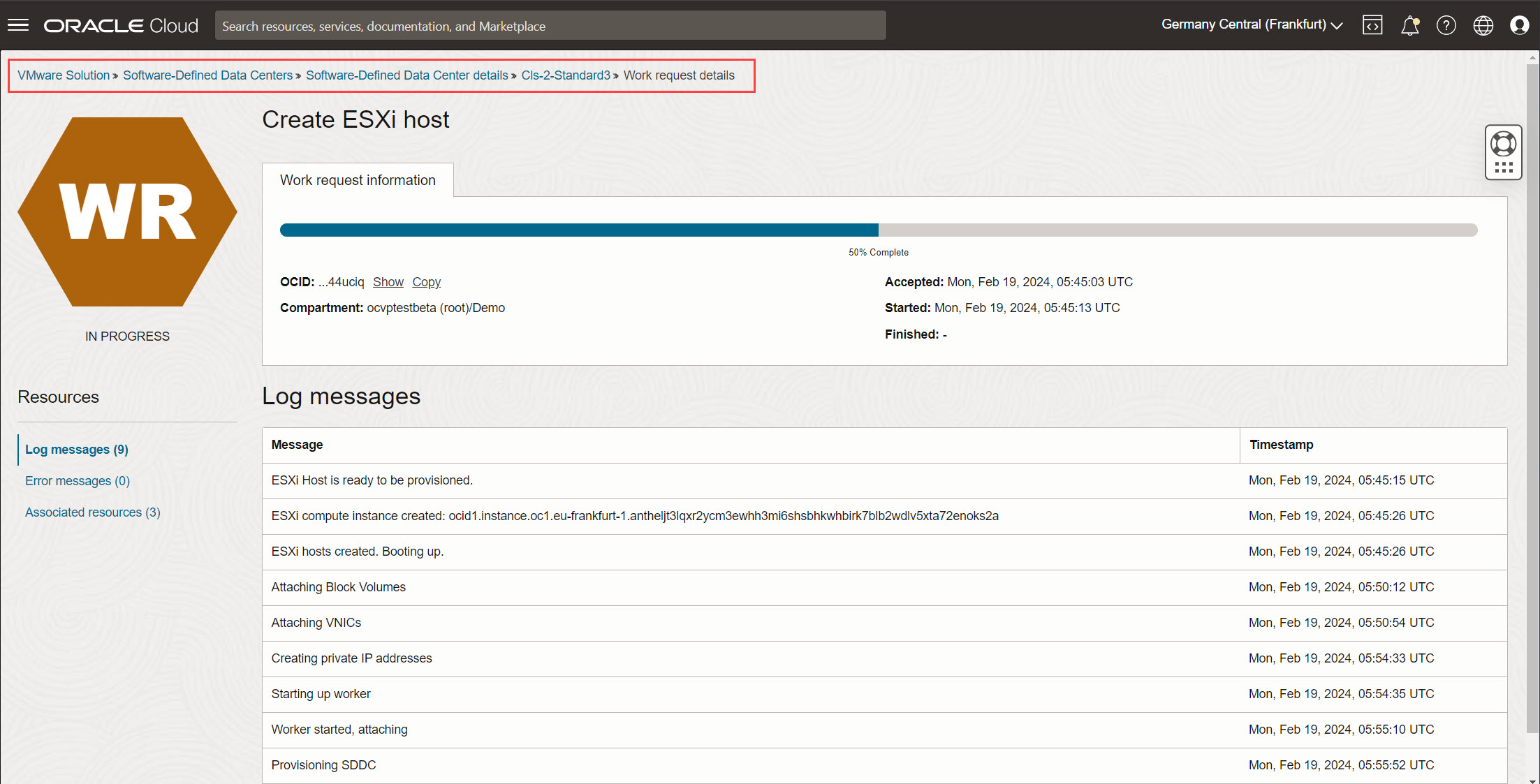Show the full OCID
Screen dimensions: 1540x784
388,282
